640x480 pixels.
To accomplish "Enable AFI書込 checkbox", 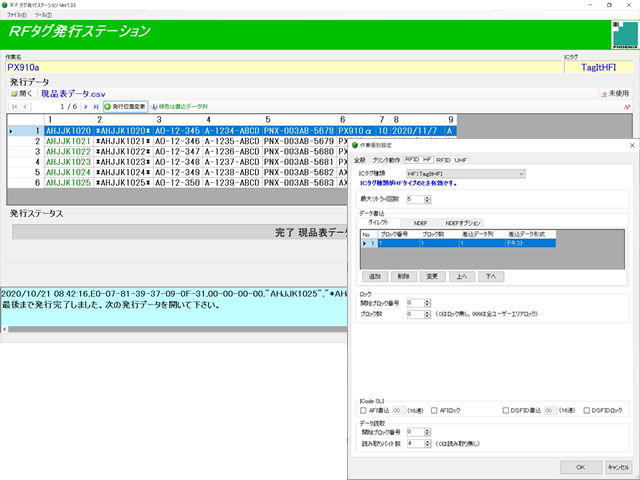I will tap(363, 410).
